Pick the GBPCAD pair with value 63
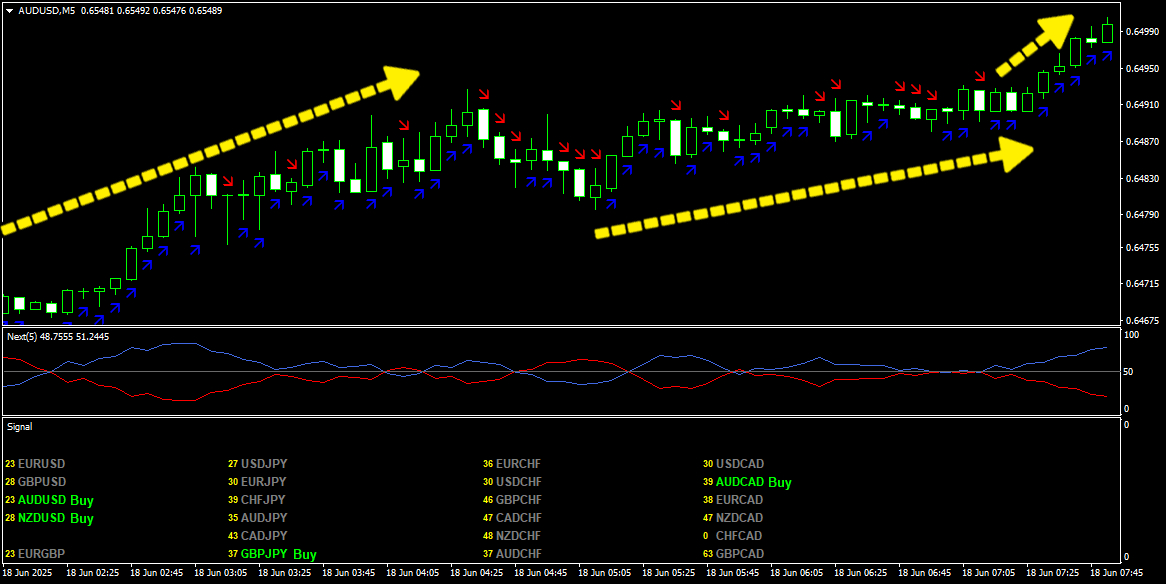Image resolution: width=1166 pixels, height=584 pixels. [739, 554]
